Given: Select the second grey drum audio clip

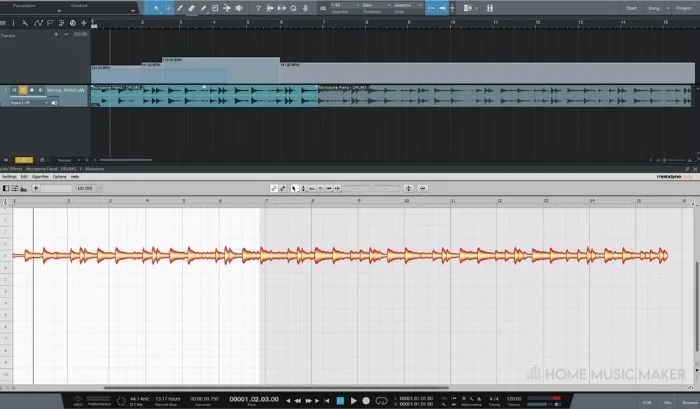Looking at the screenshot, I should click(x=504, y=96).
